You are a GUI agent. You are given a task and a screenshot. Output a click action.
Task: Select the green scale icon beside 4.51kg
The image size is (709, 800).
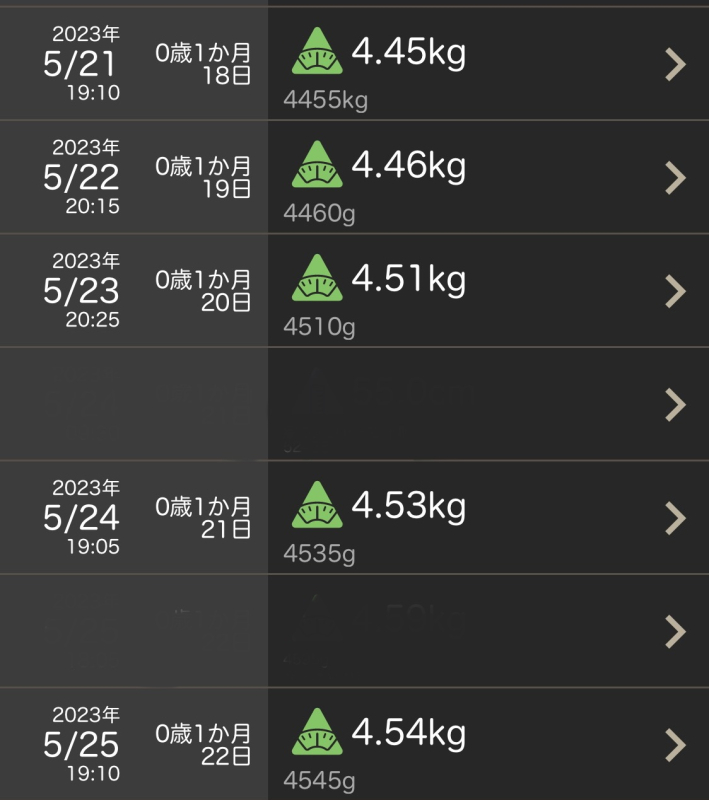316,277
